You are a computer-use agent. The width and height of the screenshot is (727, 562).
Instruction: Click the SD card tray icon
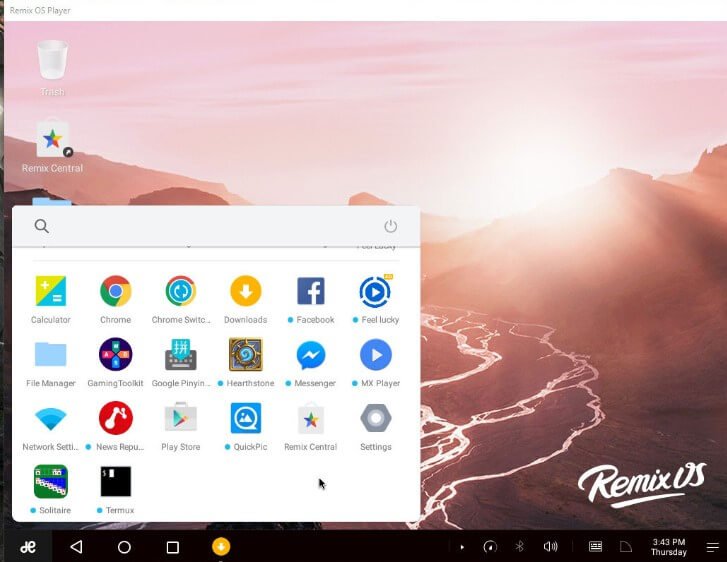point(626,547)
